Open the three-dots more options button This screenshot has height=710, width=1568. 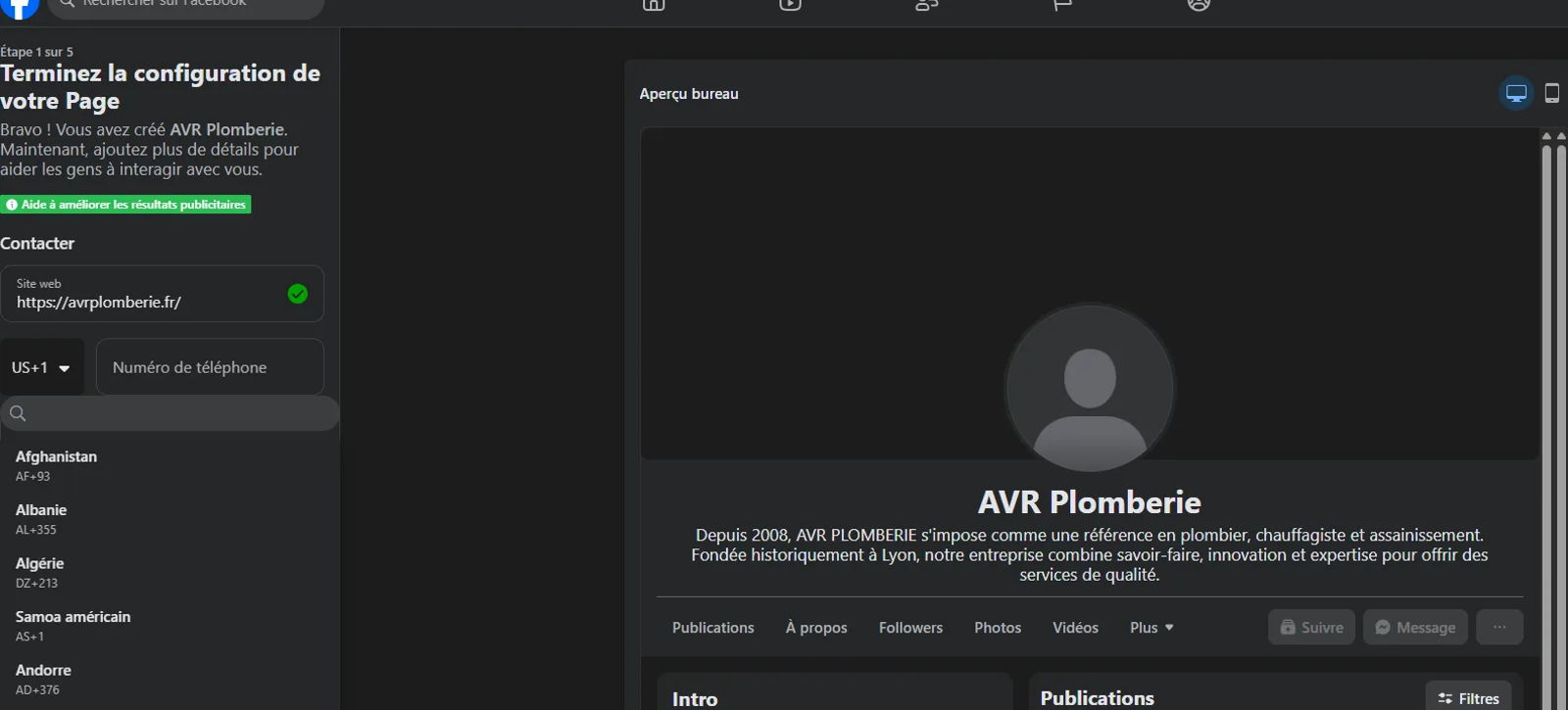[1499, 628]
